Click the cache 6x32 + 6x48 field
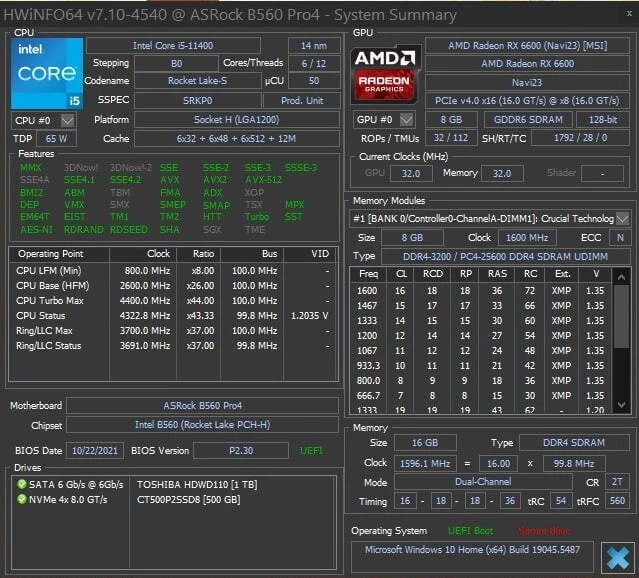 [x=237, y=139]
